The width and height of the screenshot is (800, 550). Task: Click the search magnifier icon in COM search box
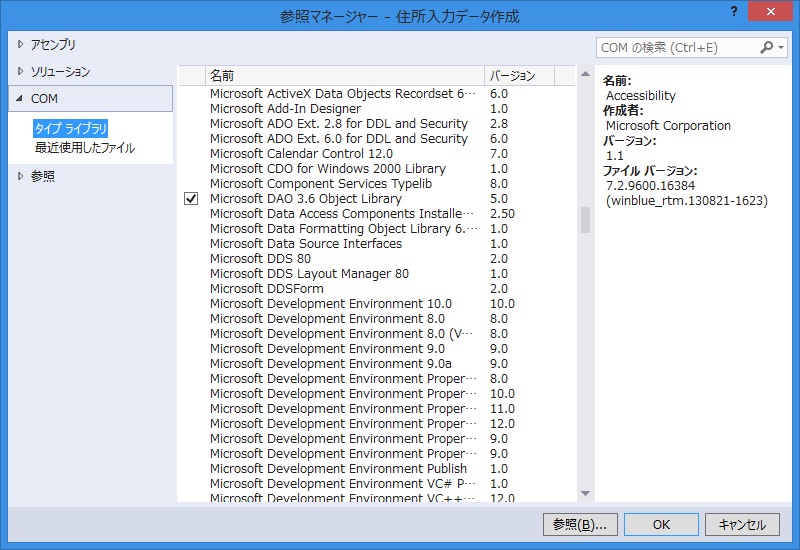(767, 47)
